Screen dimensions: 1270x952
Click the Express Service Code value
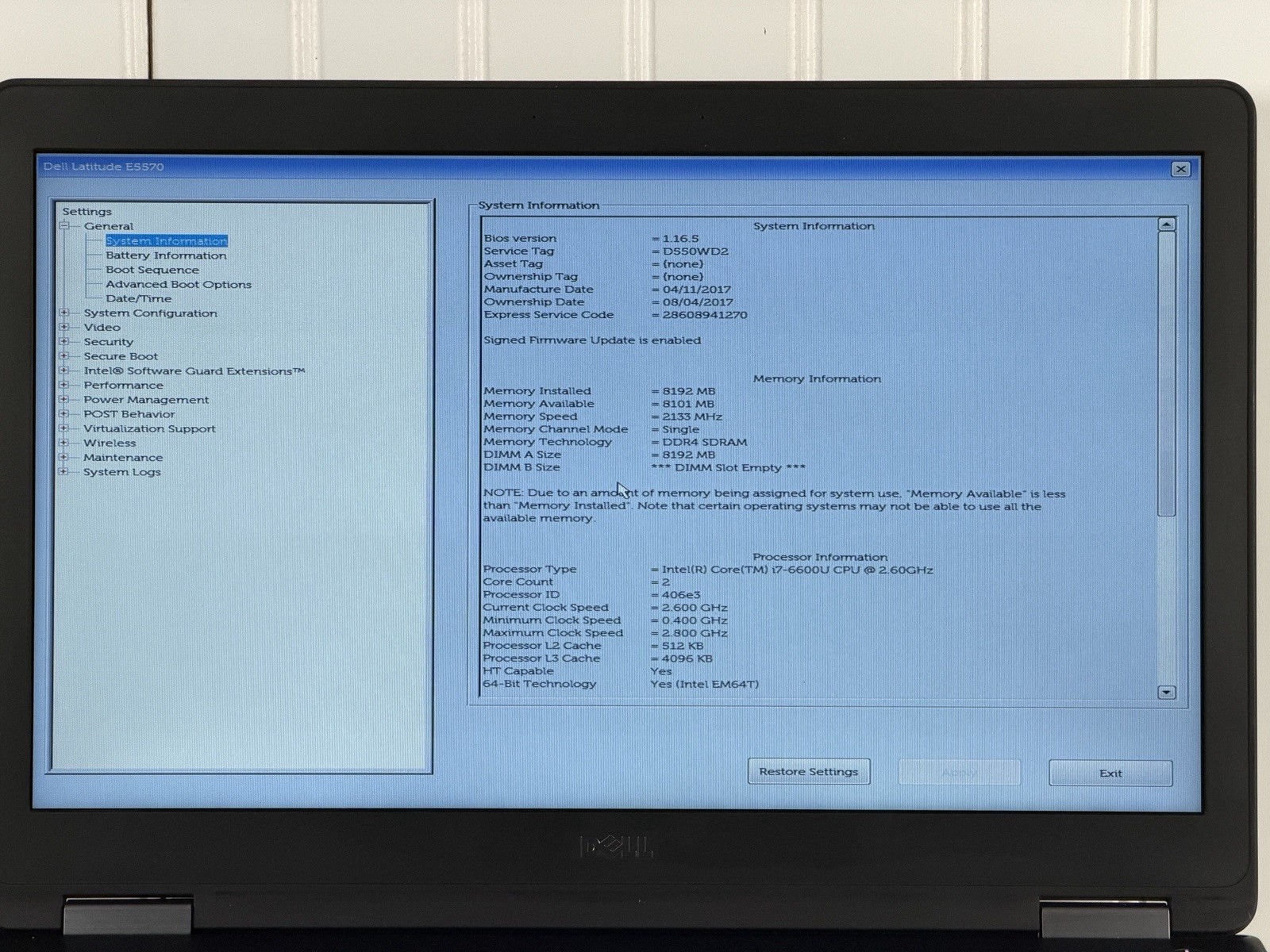tap(705, 315)
